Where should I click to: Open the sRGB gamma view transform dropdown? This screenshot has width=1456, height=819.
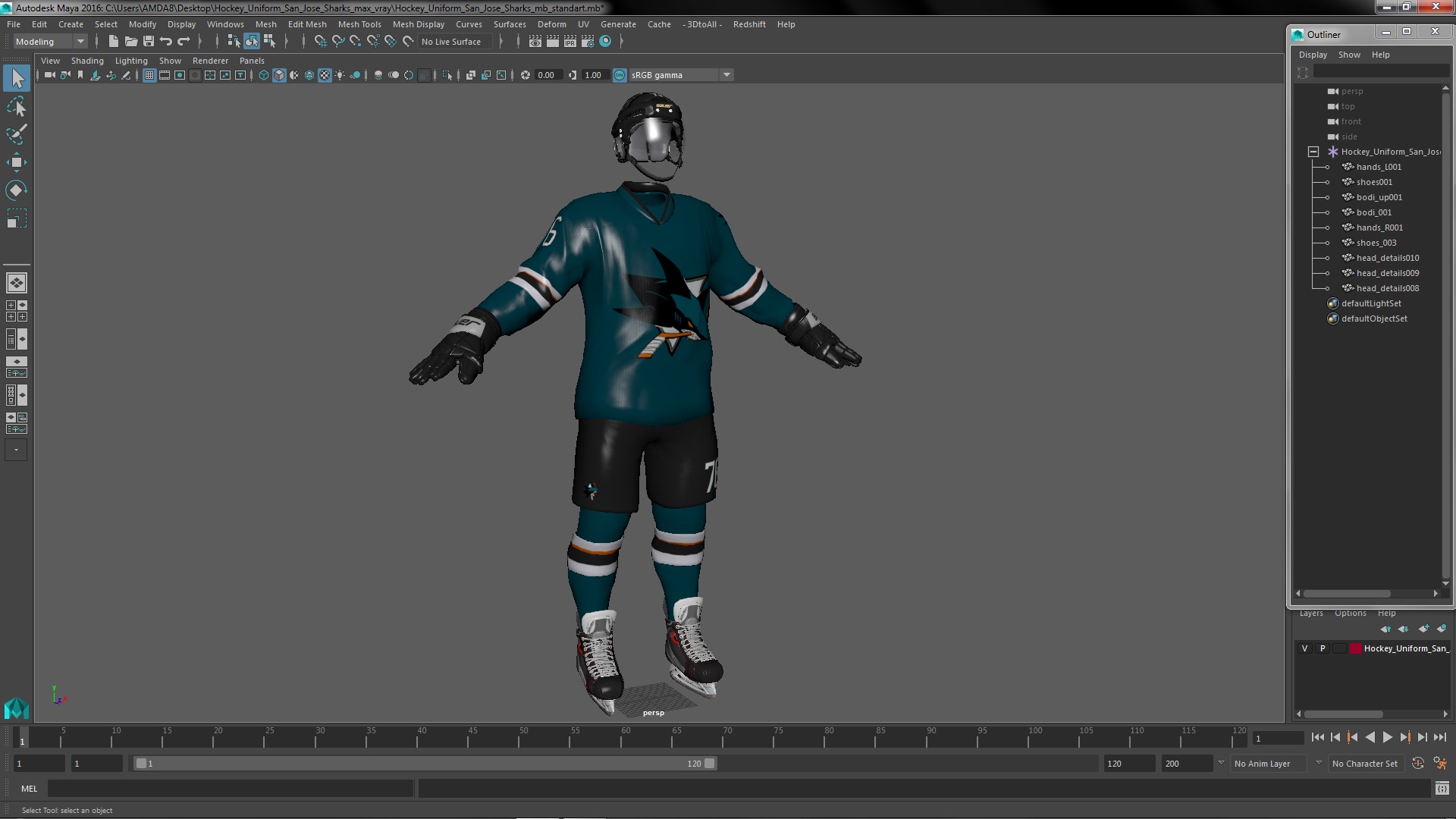[x=681, y=75]
